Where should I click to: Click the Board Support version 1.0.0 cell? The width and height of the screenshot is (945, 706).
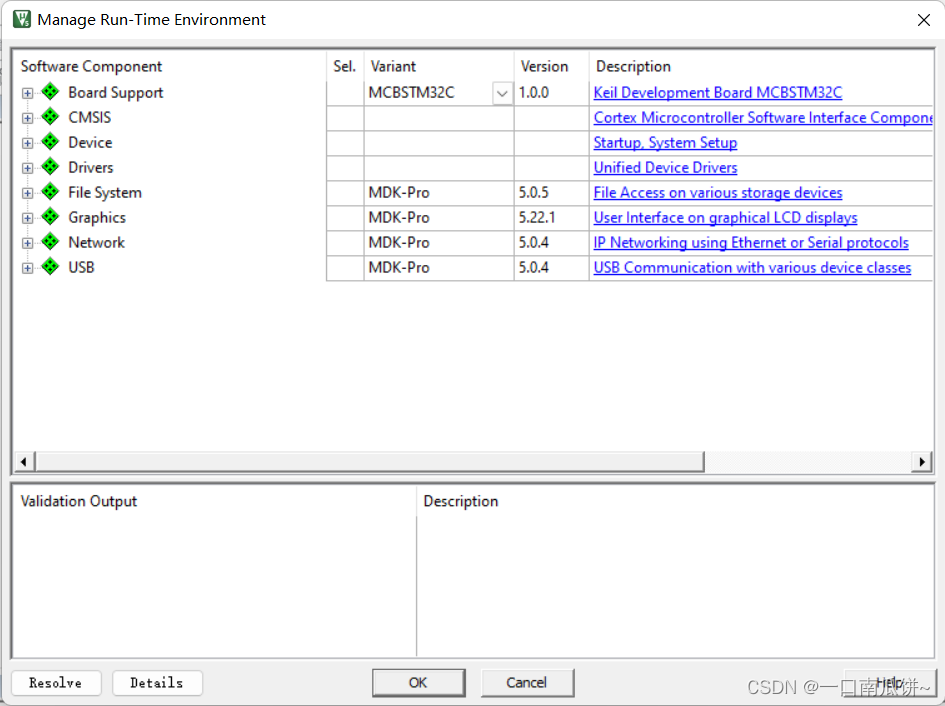(x=551, y=93)
